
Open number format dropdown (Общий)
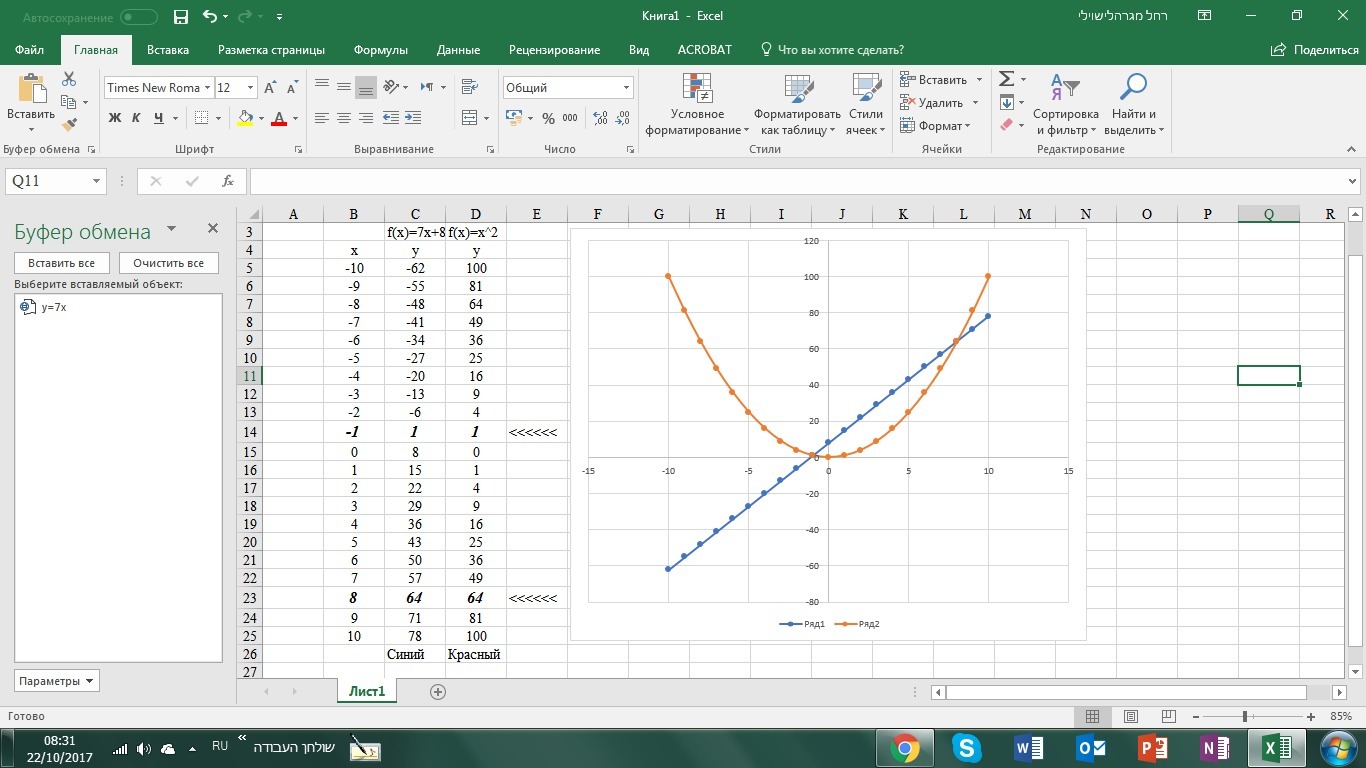(627, 88)
